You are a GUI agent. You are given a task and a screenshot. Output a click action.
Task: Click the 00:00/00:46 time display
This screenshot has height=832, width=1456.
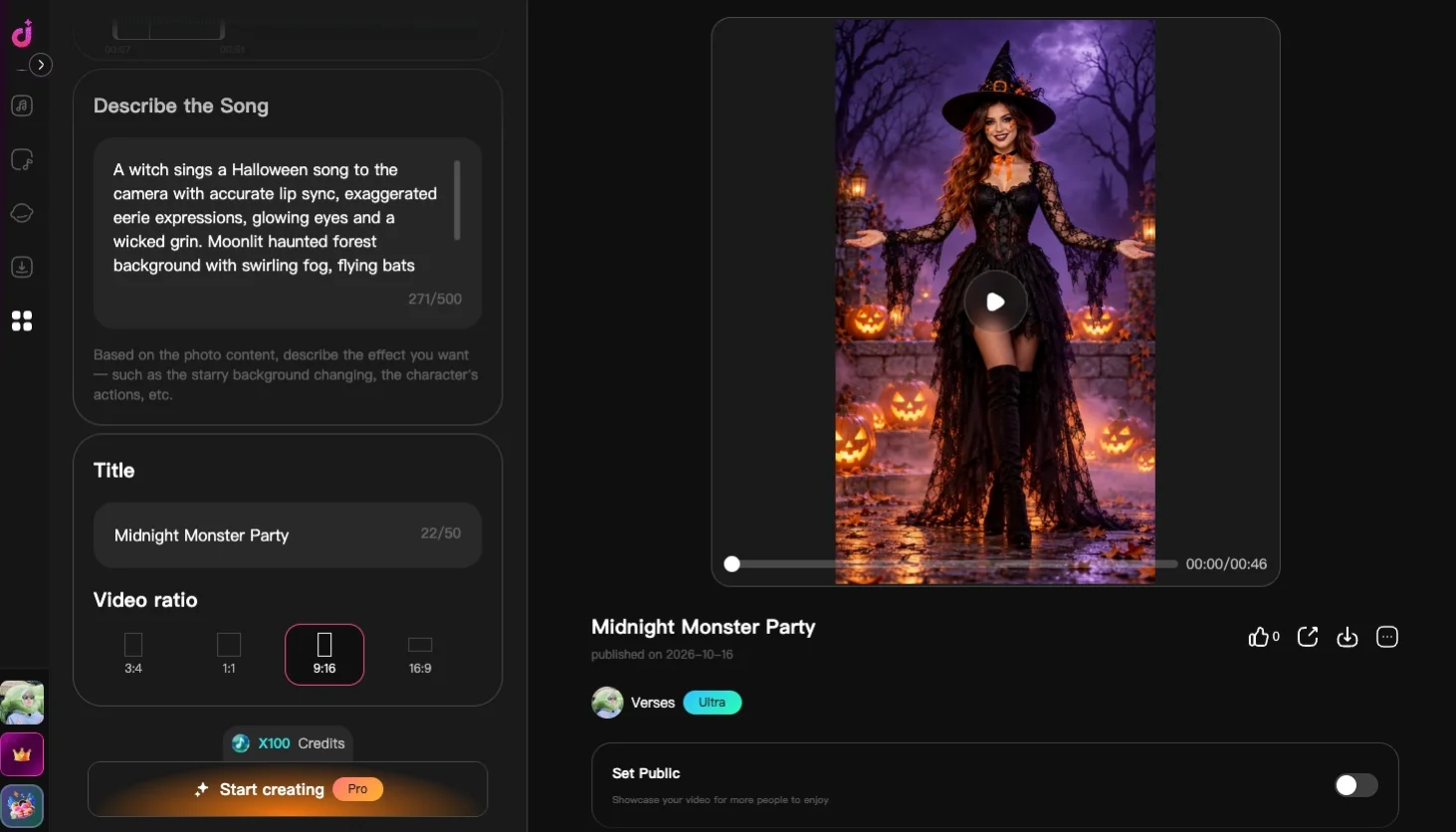(1226, 564)
